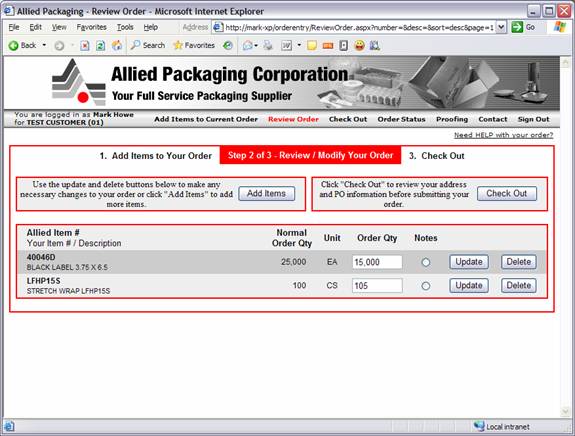Click the page vertical scrollbar down arrow
575x436 pixels.
(565, 412)
